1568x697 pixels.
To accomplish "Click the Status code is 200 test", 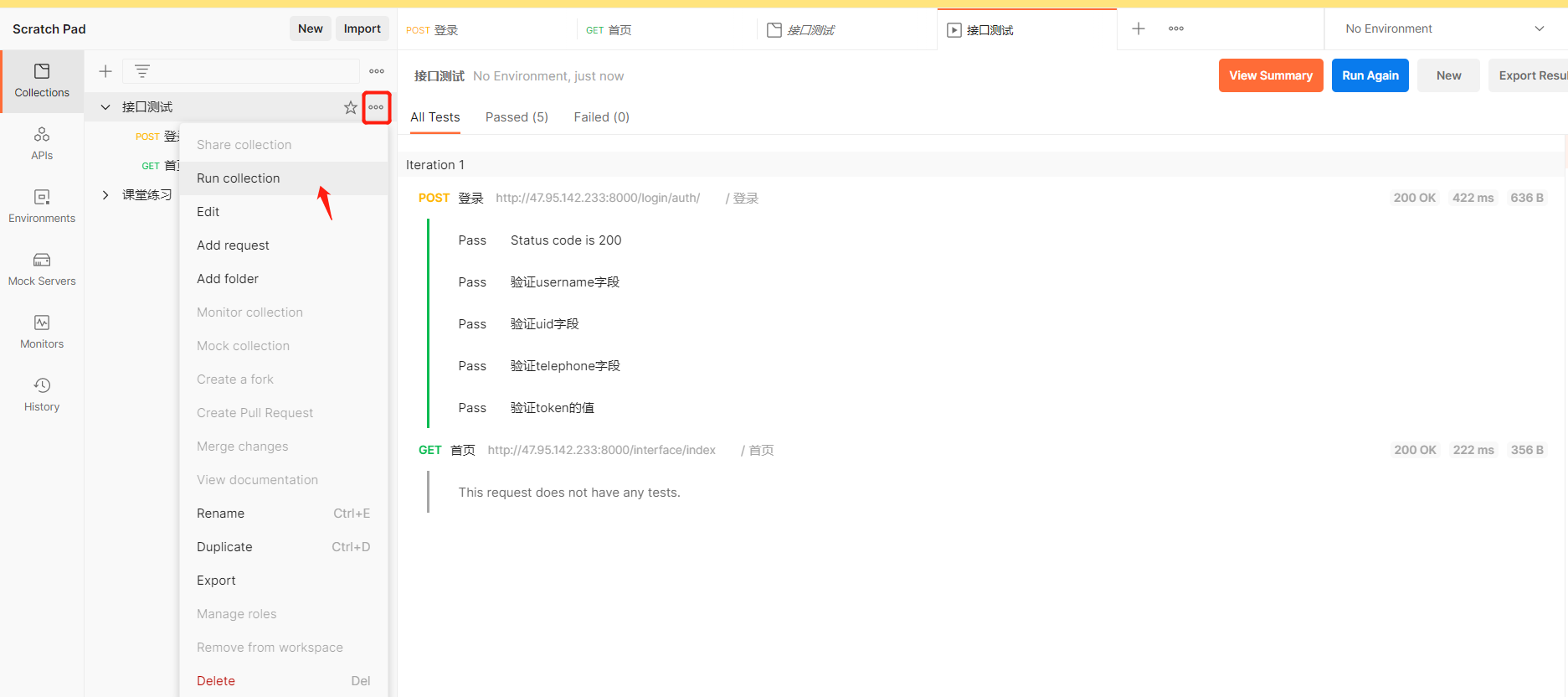I will pos(566,240).
